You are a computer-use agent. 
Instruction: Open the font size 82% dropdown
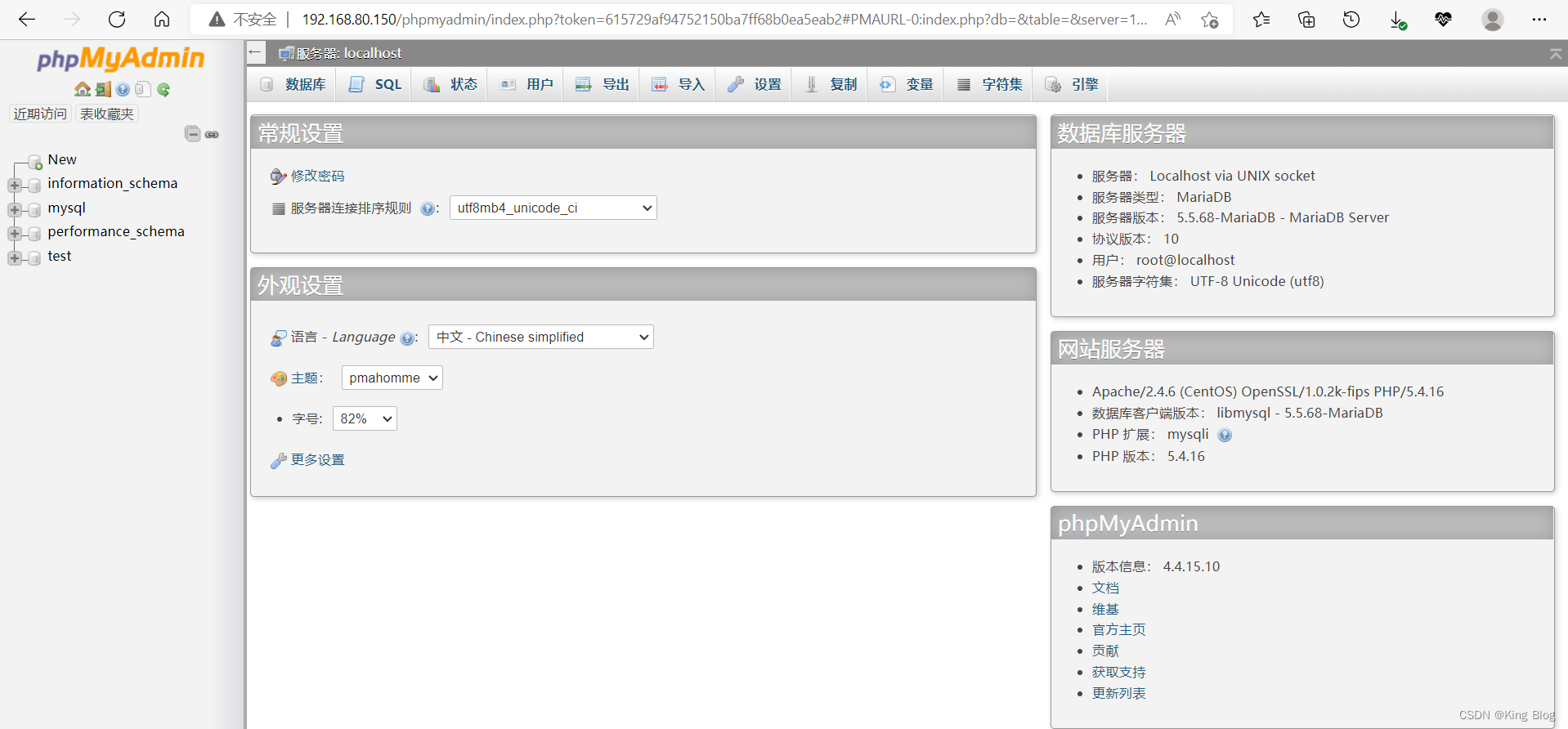click(x=365, y=418)
